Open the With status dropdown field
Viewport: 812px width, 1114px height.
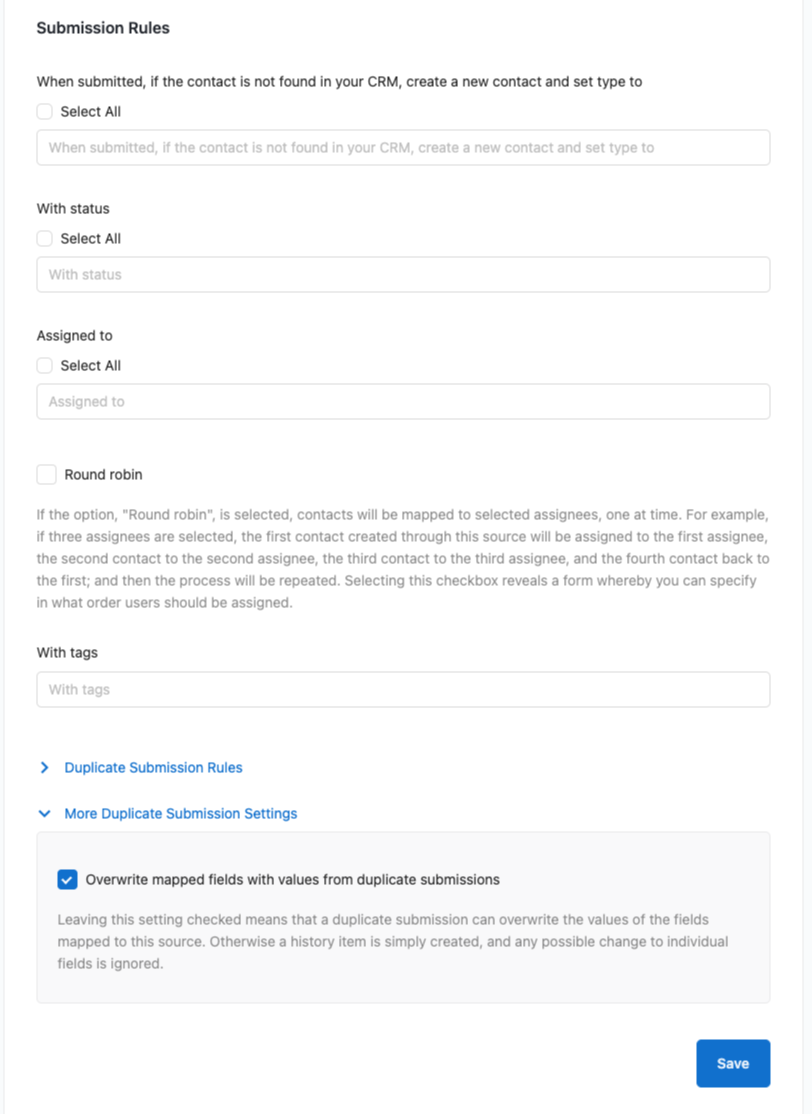404,275
